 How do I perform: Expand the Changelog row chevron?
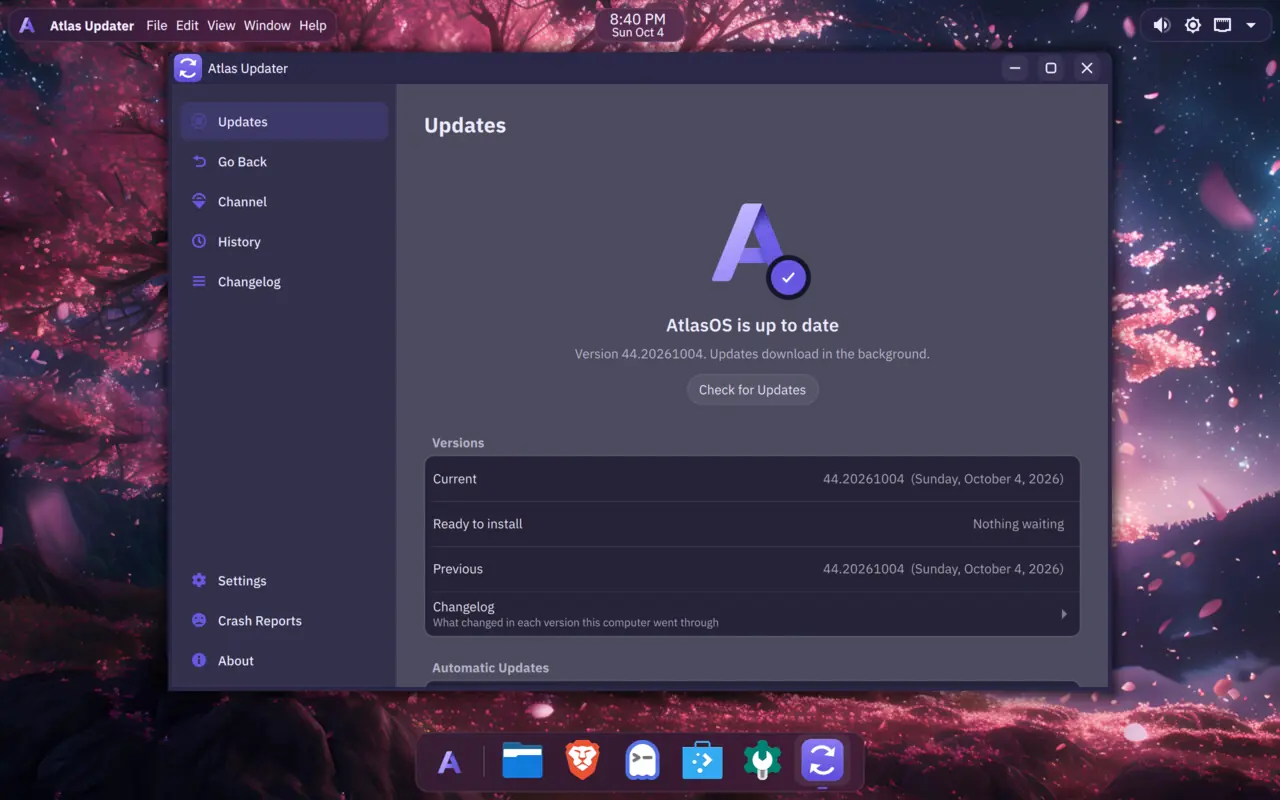click(x=1064, y=614)
